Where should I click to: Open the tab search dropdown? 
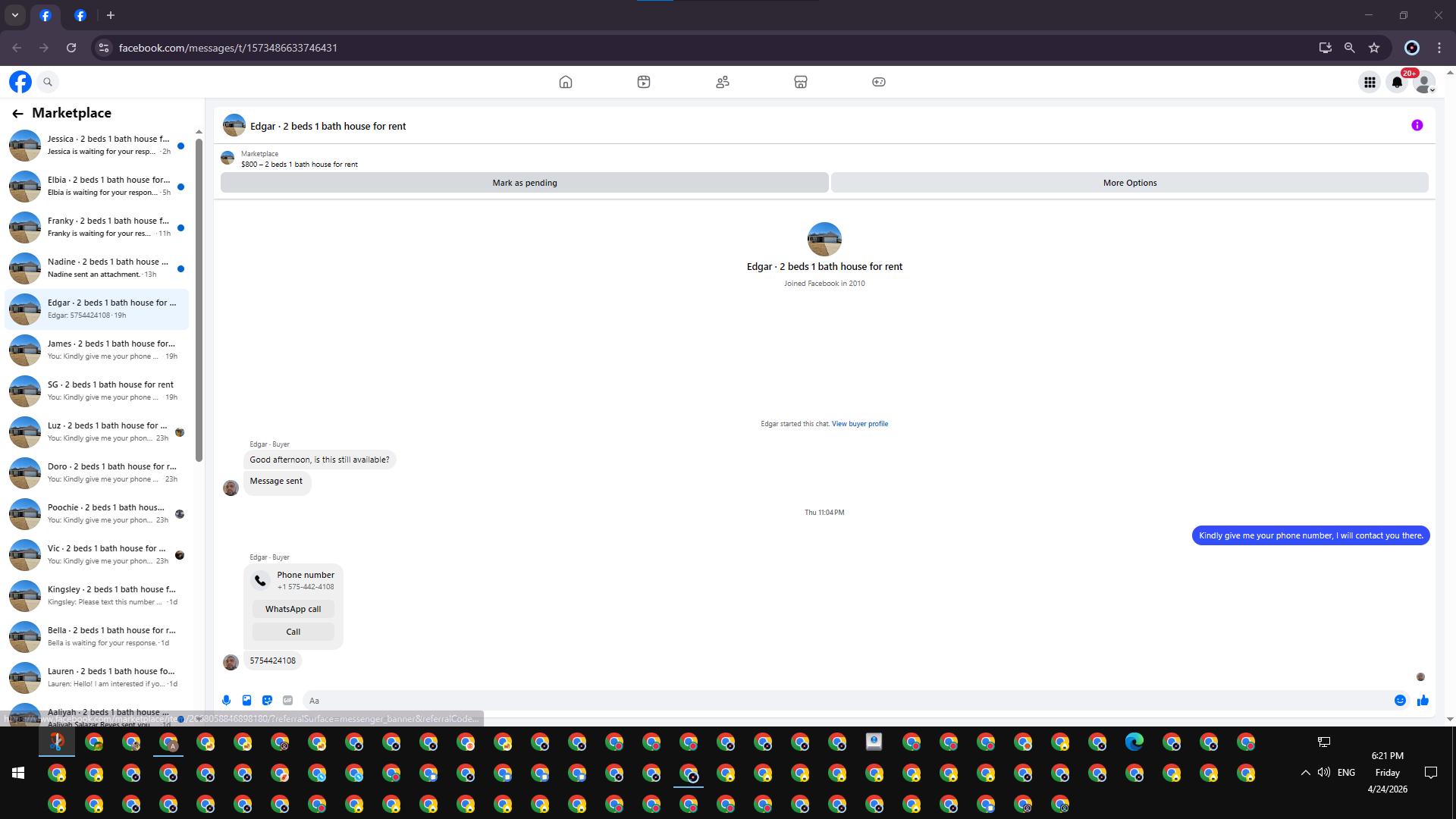click(x=15, y=15)
